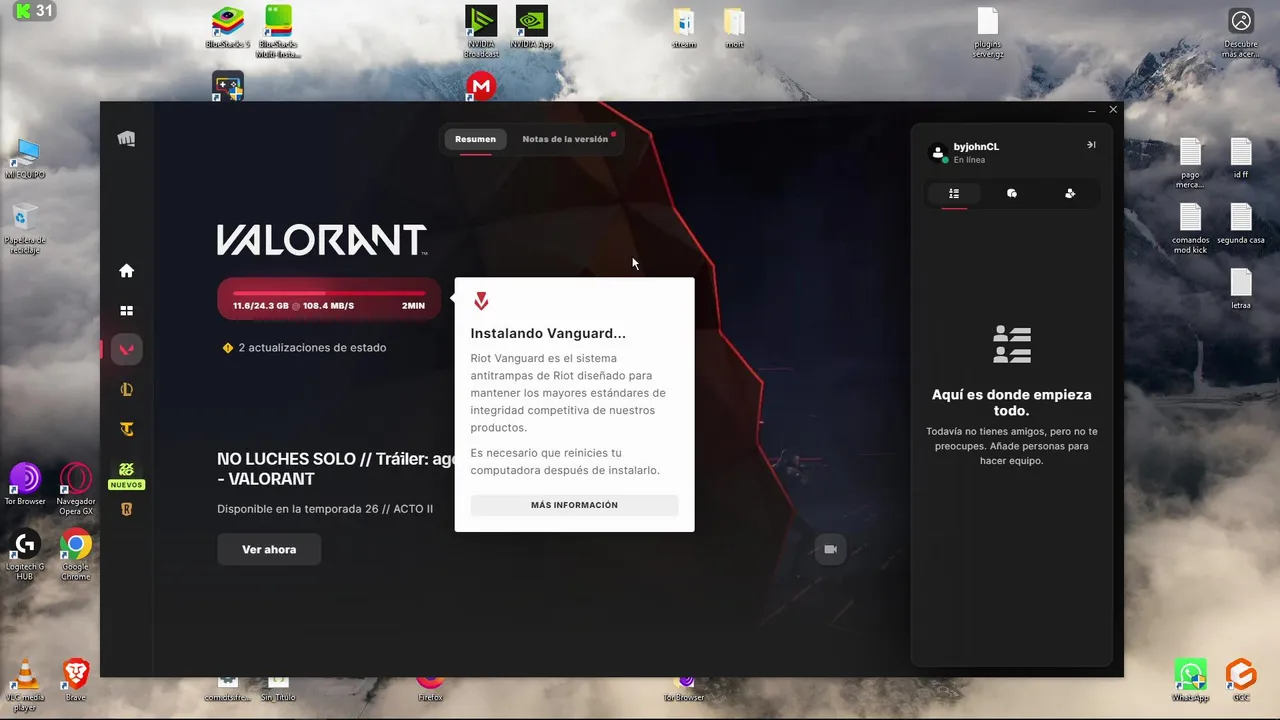Image resolution: width=1280 pixels, height=720 pixels.
Task: Click 'Aquí es donde empieza todo.' text
Action: click(1012, 403)
